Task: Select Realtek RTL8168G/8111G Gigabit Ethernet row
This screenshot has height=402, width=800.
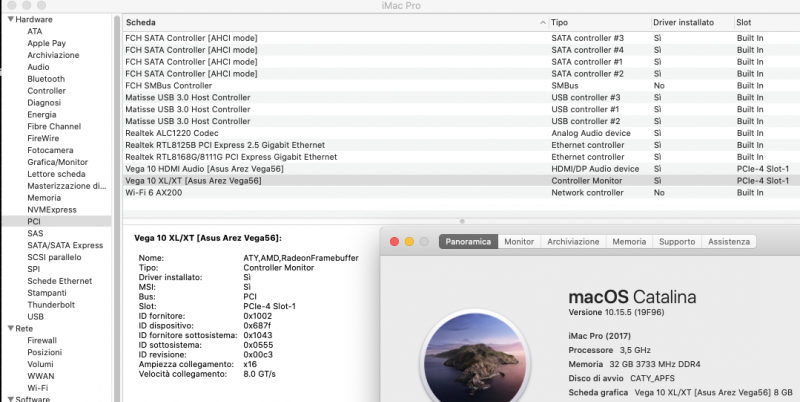Action: click(461, 157)
